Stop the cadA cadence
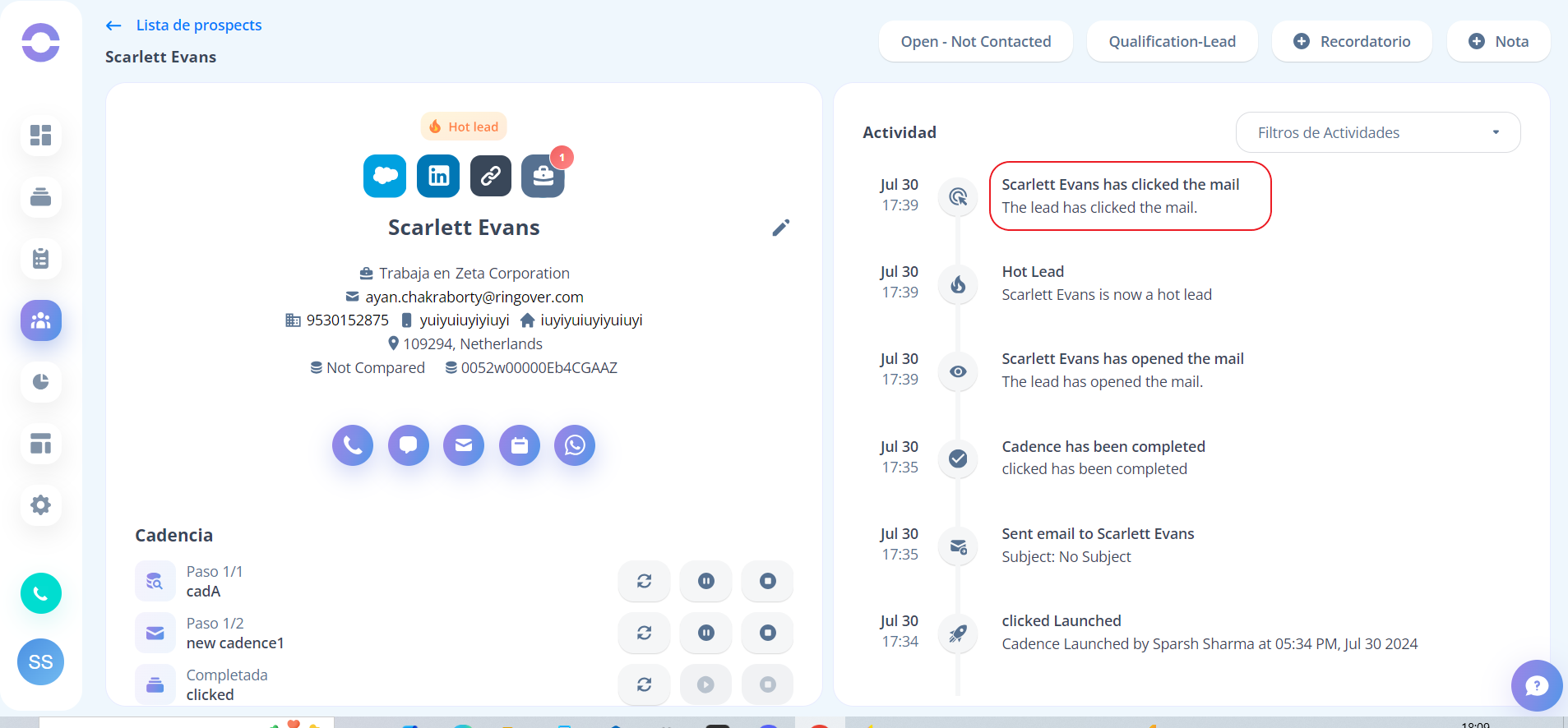The width and height of the screenshot is (1568, 728). pos(768,581)
